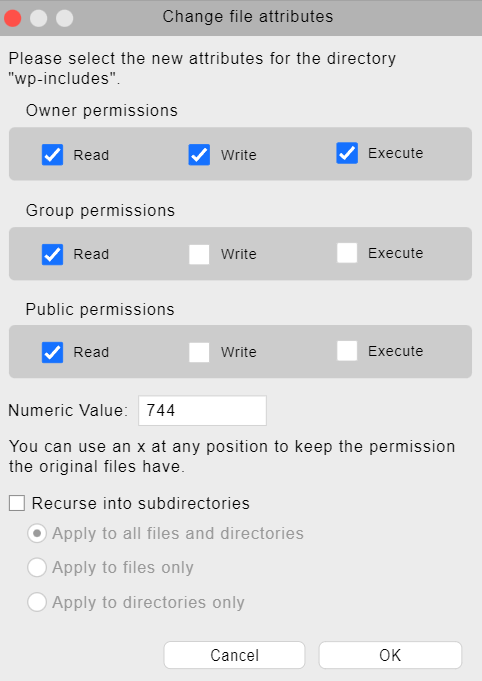
Task: Toggle Public Read permission checkbox
Action: (53, 352)
